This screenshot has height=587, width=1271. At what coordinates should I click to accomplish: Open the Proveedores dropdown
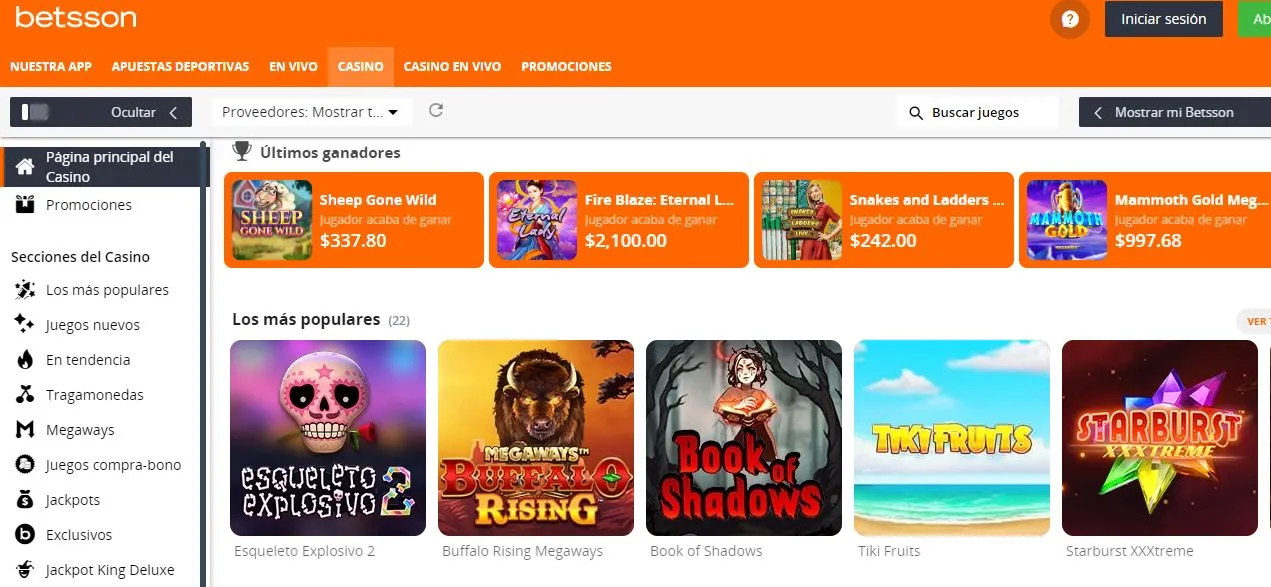[x=310, y=112]
